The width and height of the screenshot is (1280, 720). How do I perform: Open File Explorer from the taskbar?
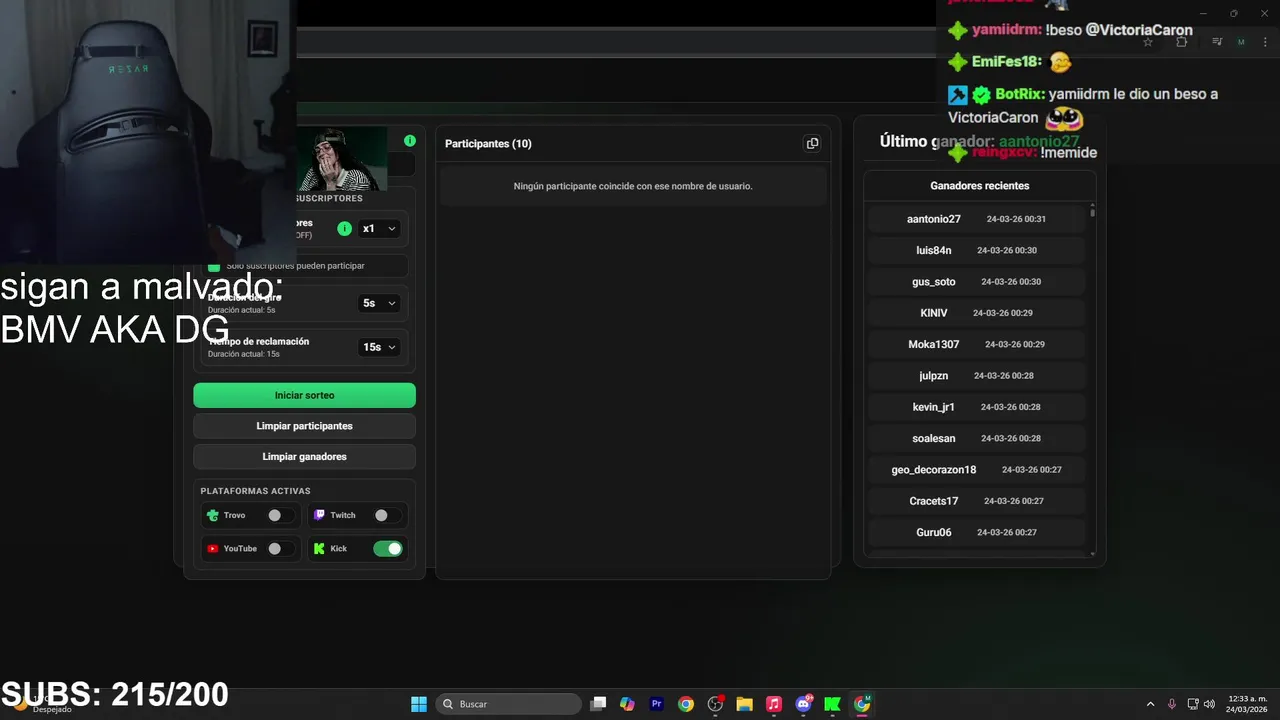tap(744, 704)
